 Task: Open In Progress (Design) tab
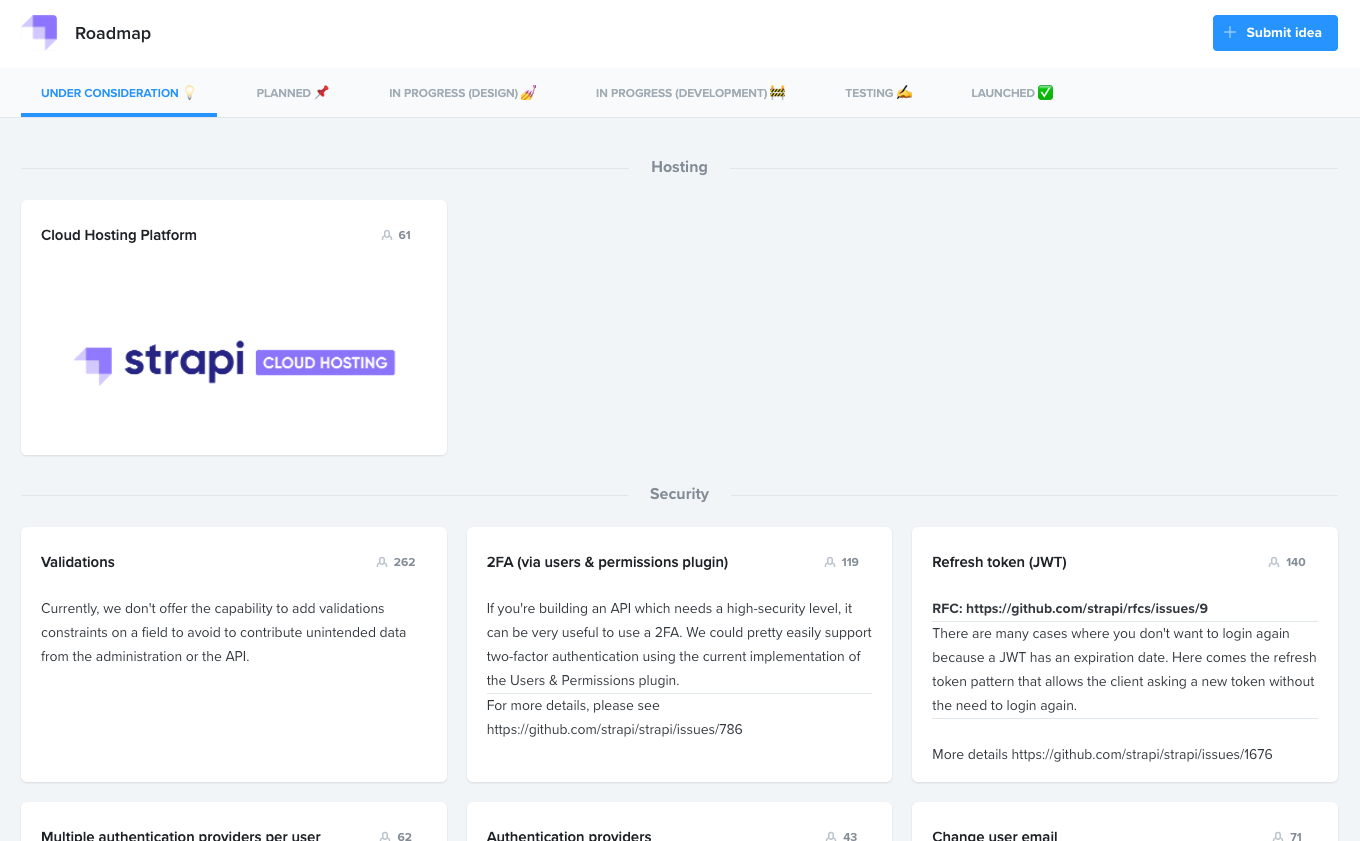[463, 93]
